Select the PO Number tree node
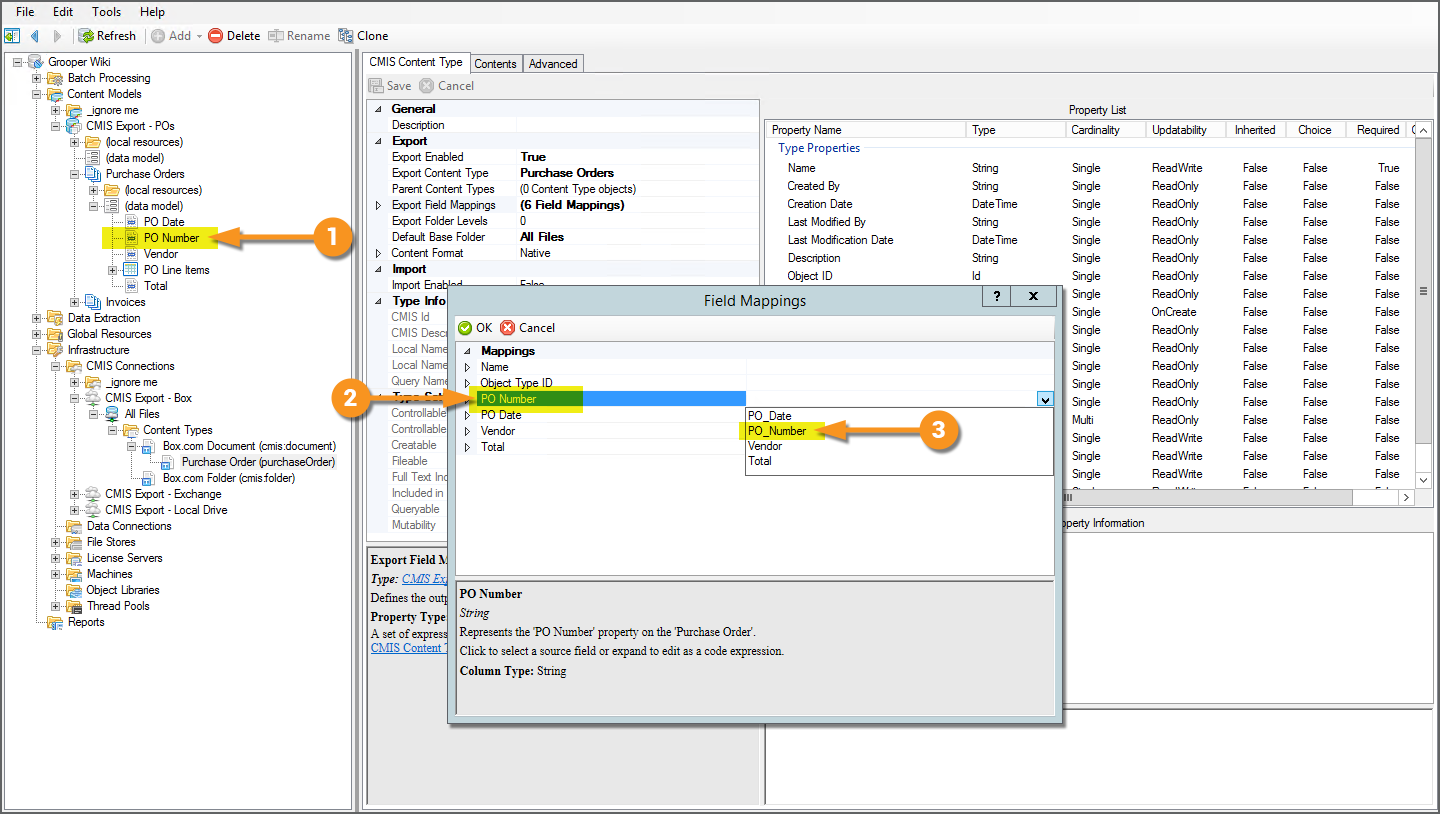 coord(171,238)
